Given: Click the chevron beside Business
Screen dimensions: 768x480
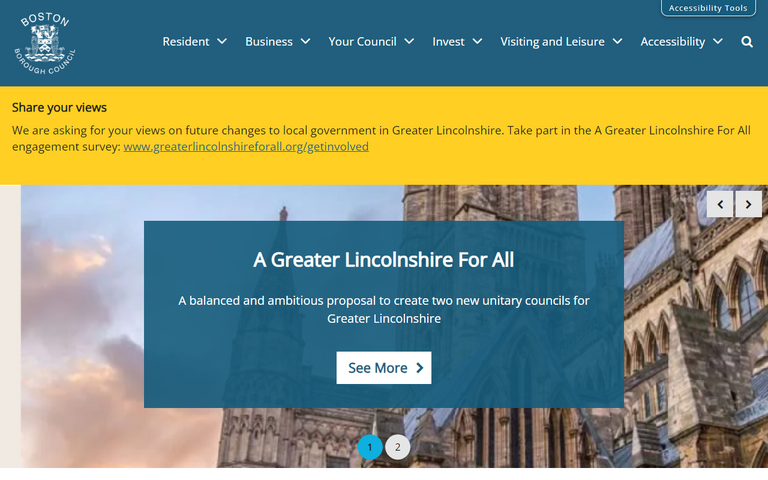Looking at the screenshot, I should click(305, 42).
